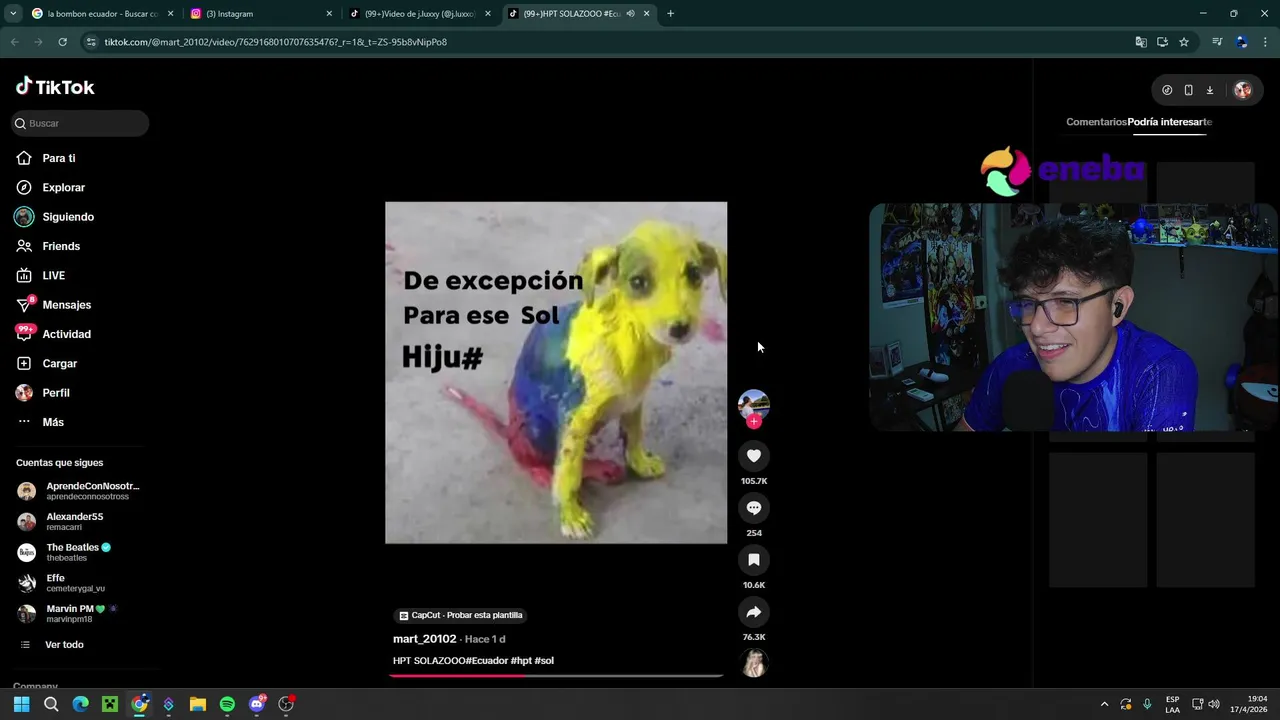Viewport: 1280px width, 720px height.
Task: Go to the Explorar section
Action: tap(63, 187)
